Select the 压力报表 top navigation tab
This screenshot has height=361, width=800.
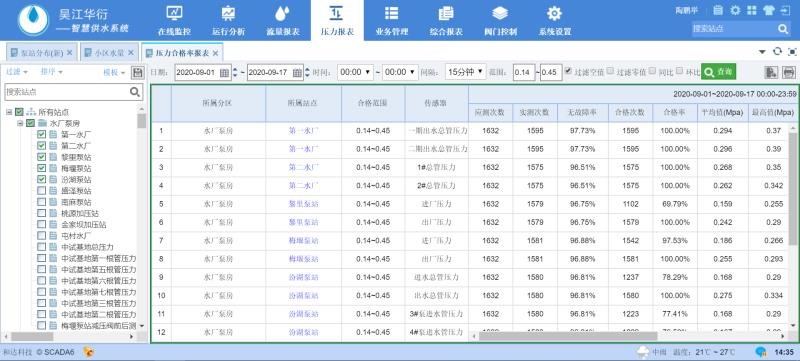(x=337, y=20)
